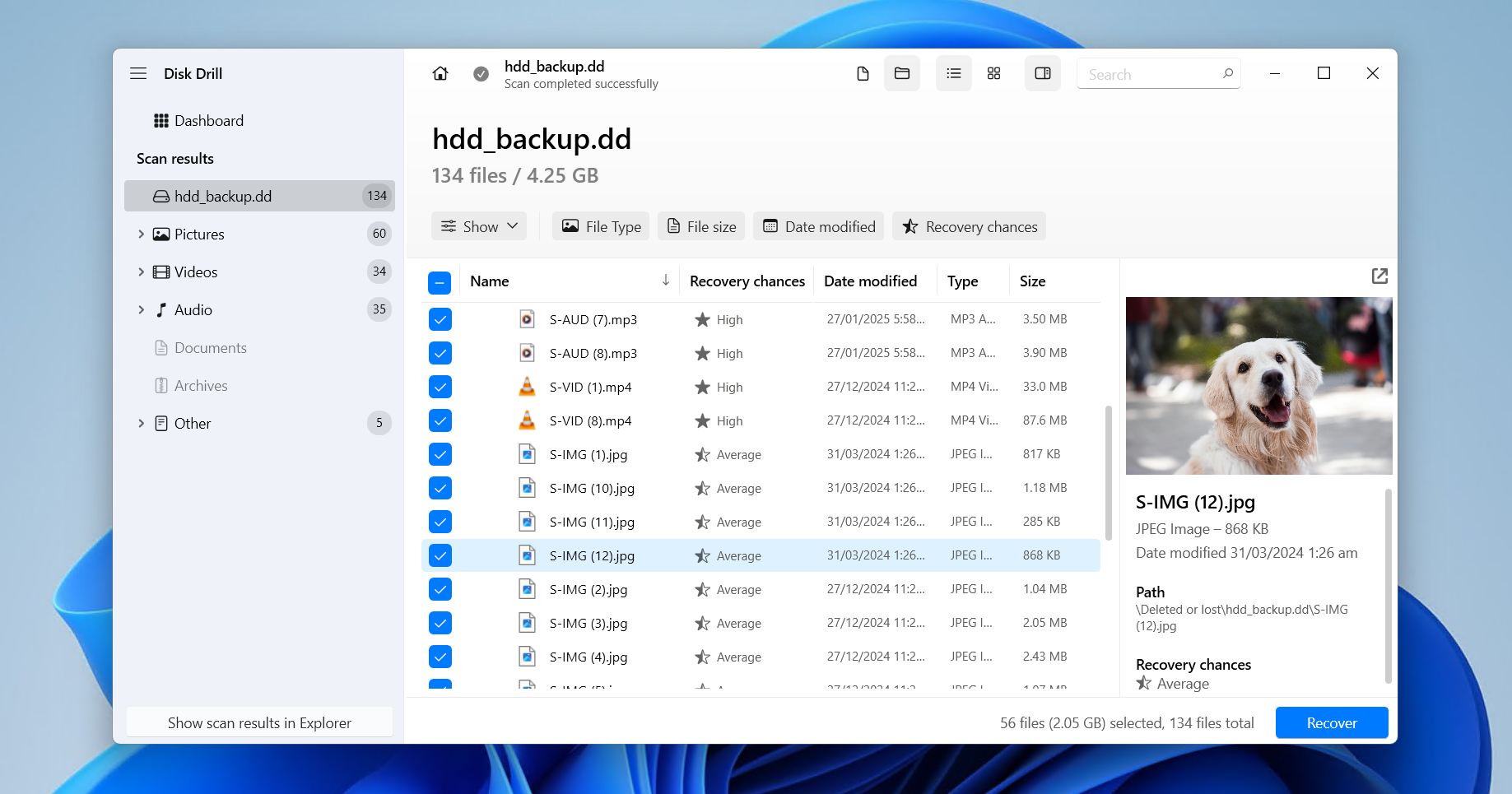Open the Show dropdown filter
The image size is (1512, 794).
[479, 227]
